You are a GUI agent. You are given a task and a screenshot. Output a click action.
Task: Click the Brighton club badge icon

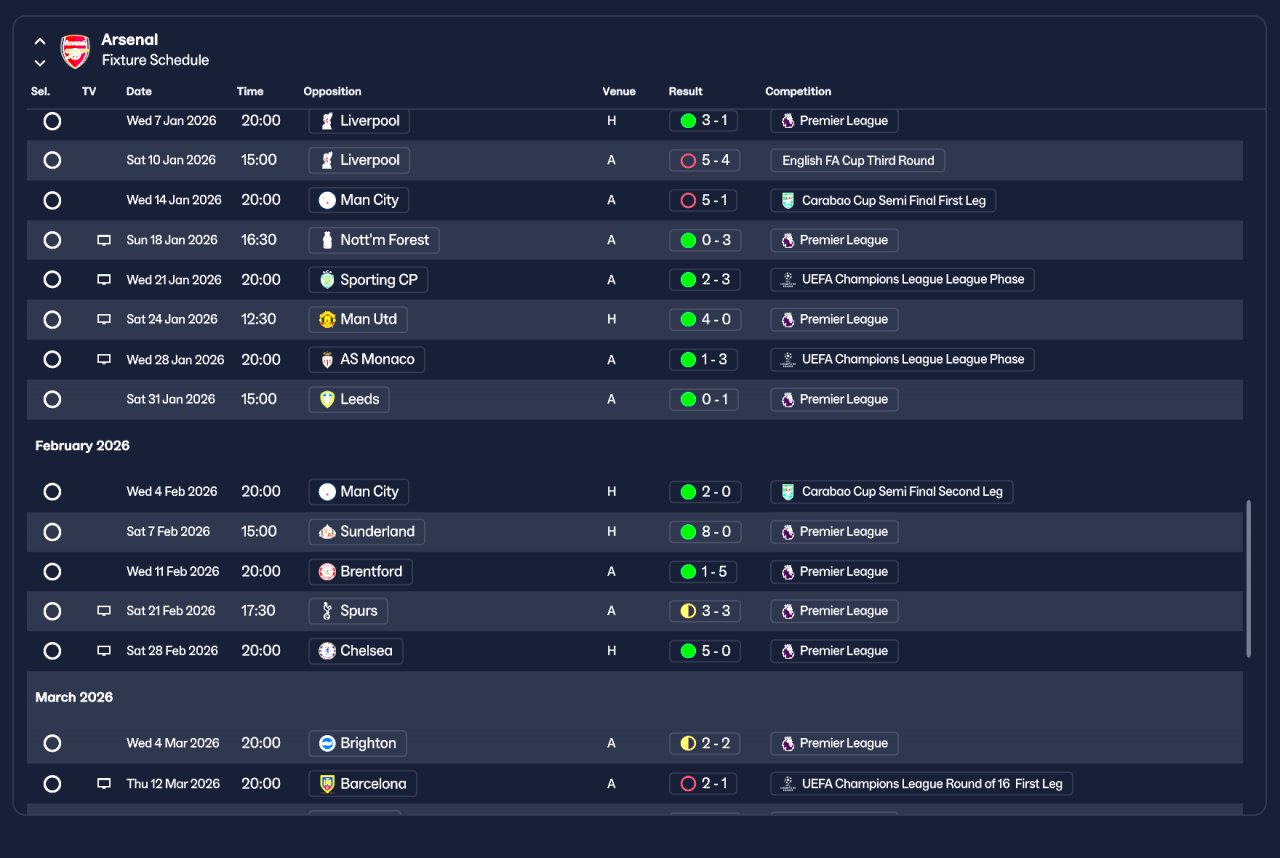coord(326,743)
